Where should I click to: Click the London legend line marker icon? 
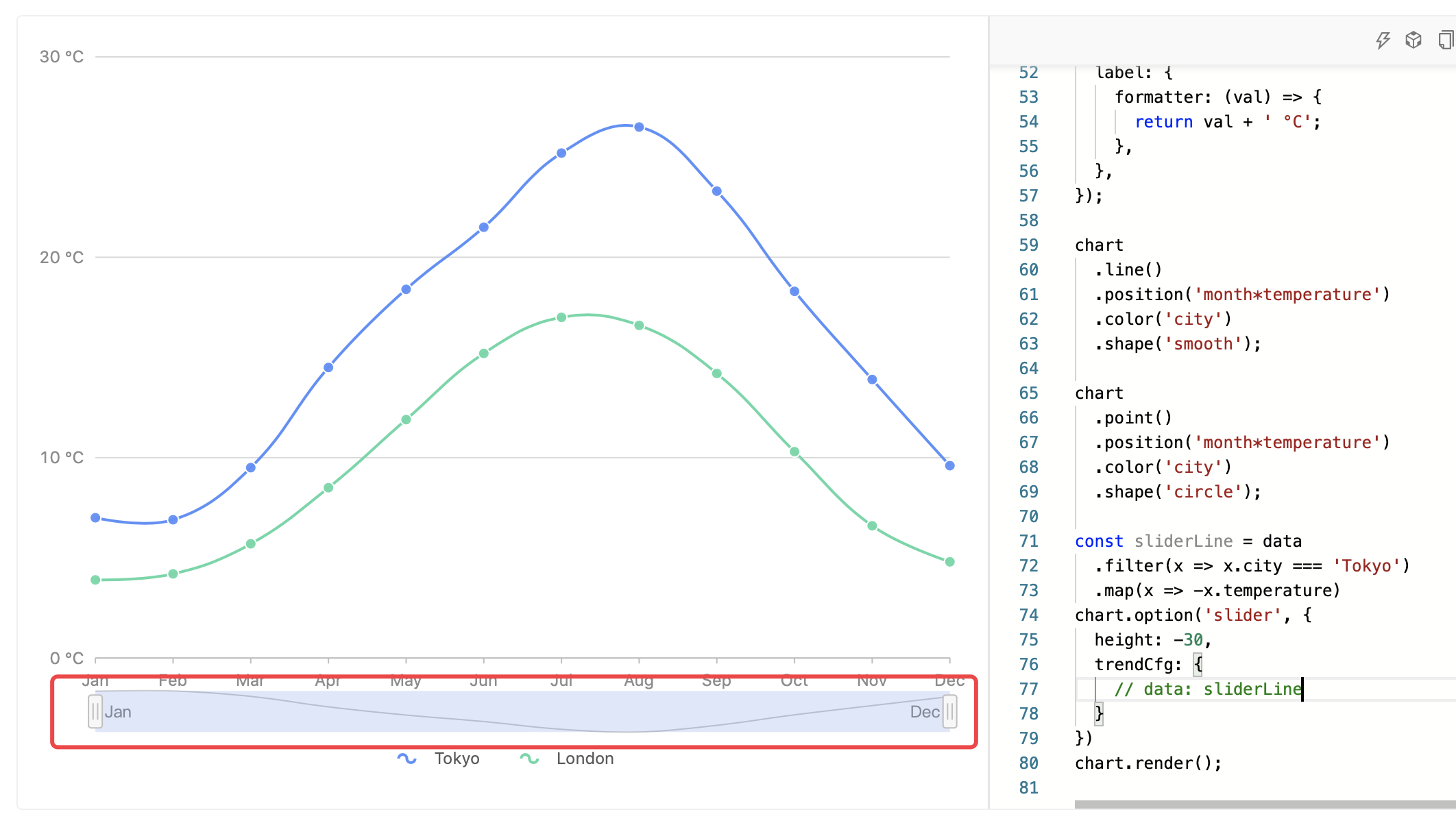tap(529, 759)
